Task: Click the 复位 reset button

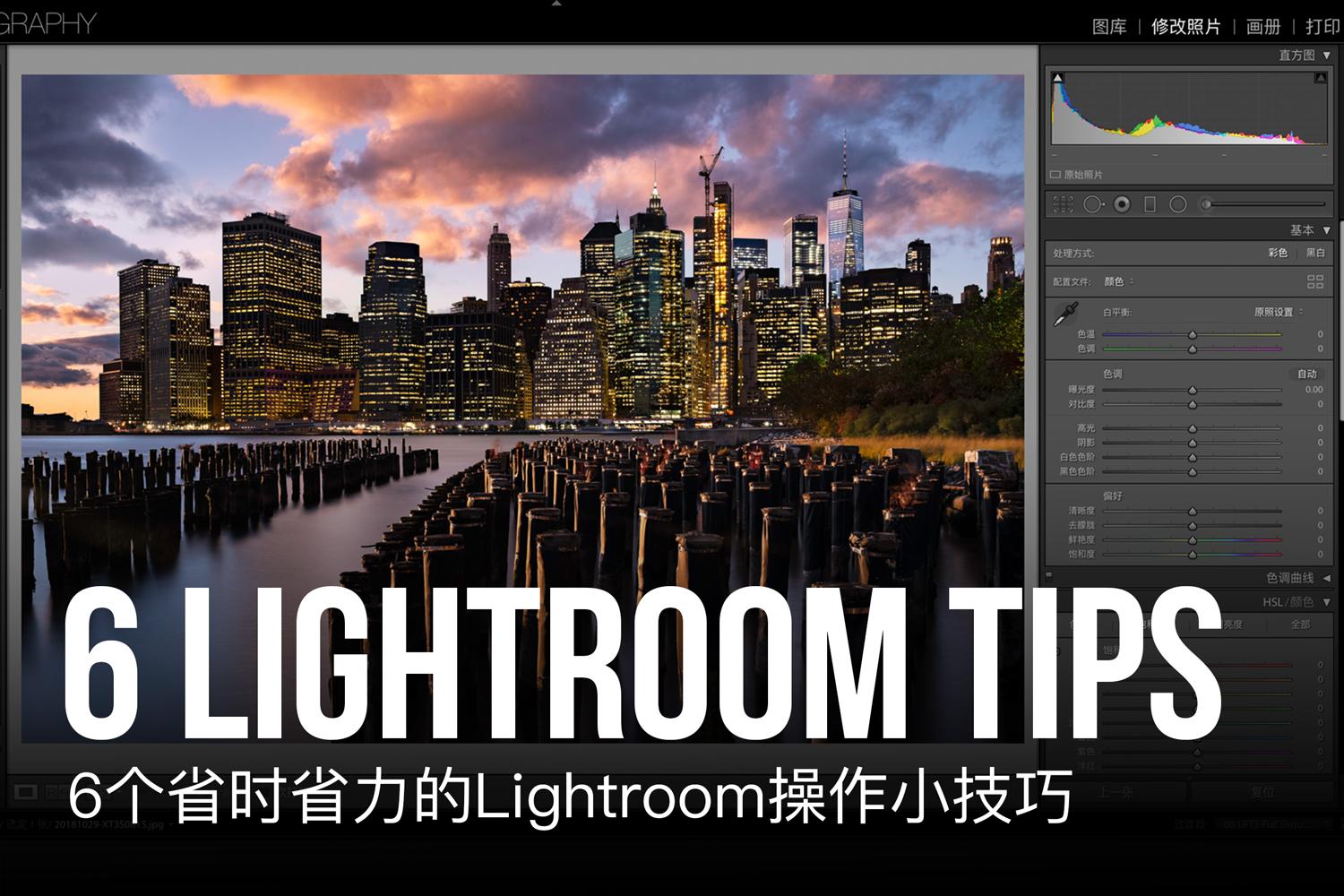Action: coord(1262,792)
